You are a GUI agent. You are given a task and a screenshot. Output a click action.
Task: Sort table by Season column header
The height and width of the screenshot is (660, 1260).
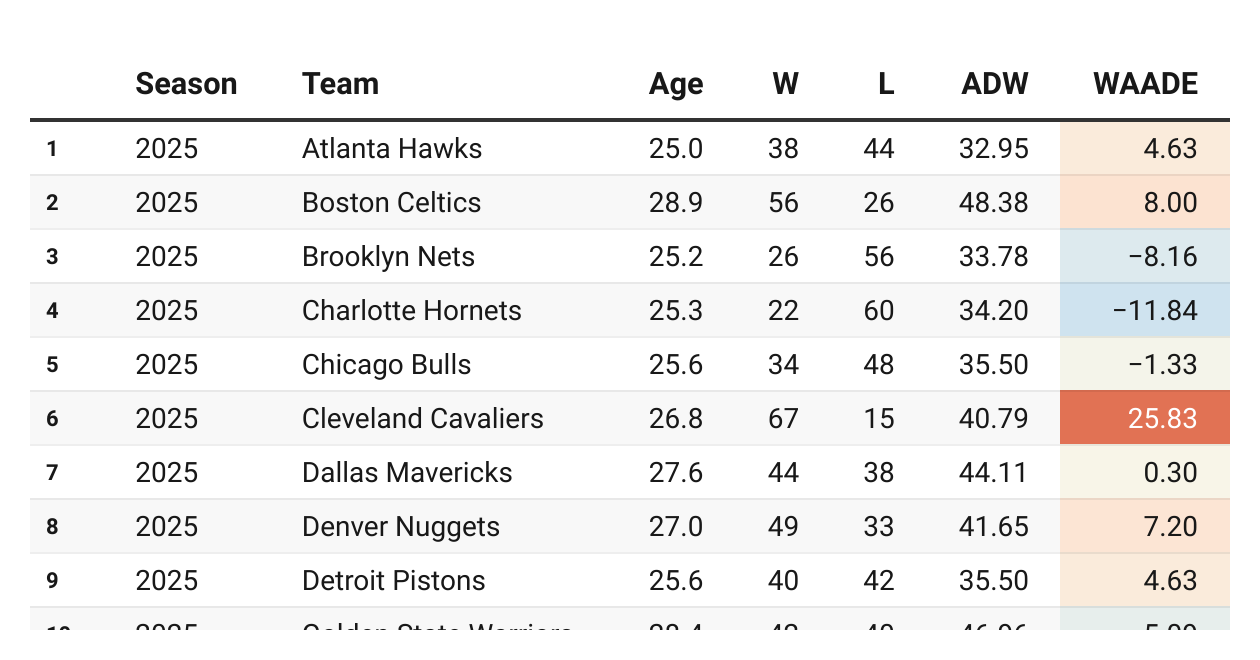(186, 84)
